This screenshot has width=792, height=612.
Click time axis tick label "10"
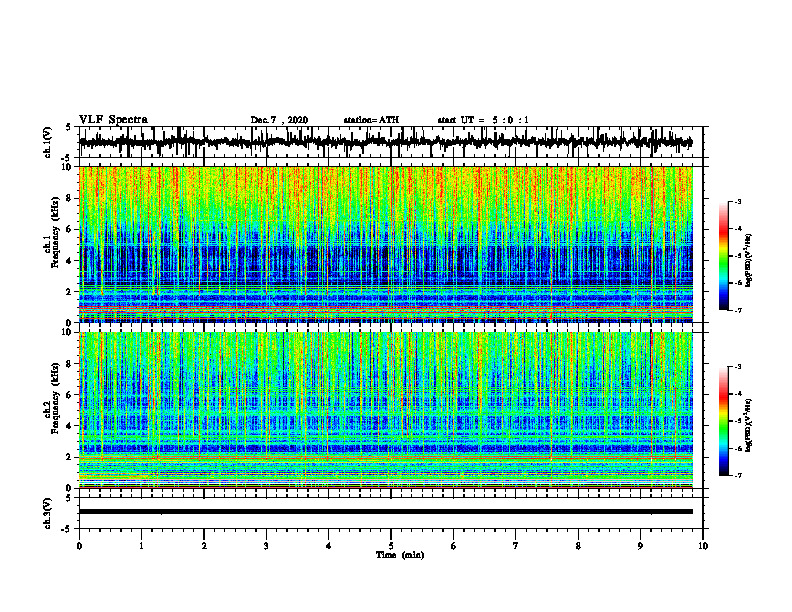(x=703, y=546)
